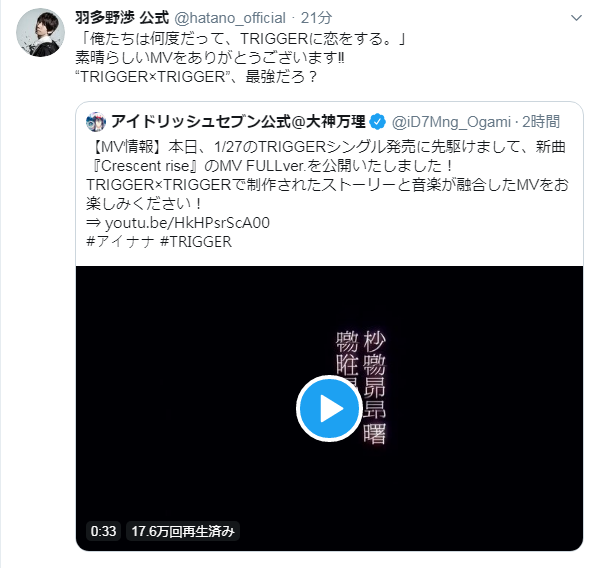The image size is (598, 568).
Task: Click the アイドリッシュセブン公式@大神万理 name
Action: 238,122
